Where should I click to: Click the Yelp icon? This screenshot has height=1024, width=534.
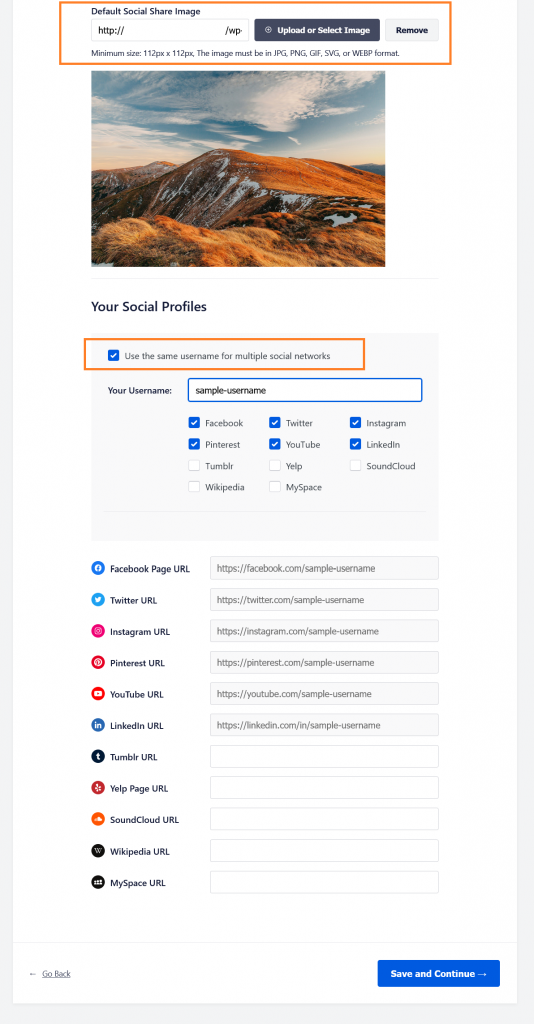click(98, 788)
